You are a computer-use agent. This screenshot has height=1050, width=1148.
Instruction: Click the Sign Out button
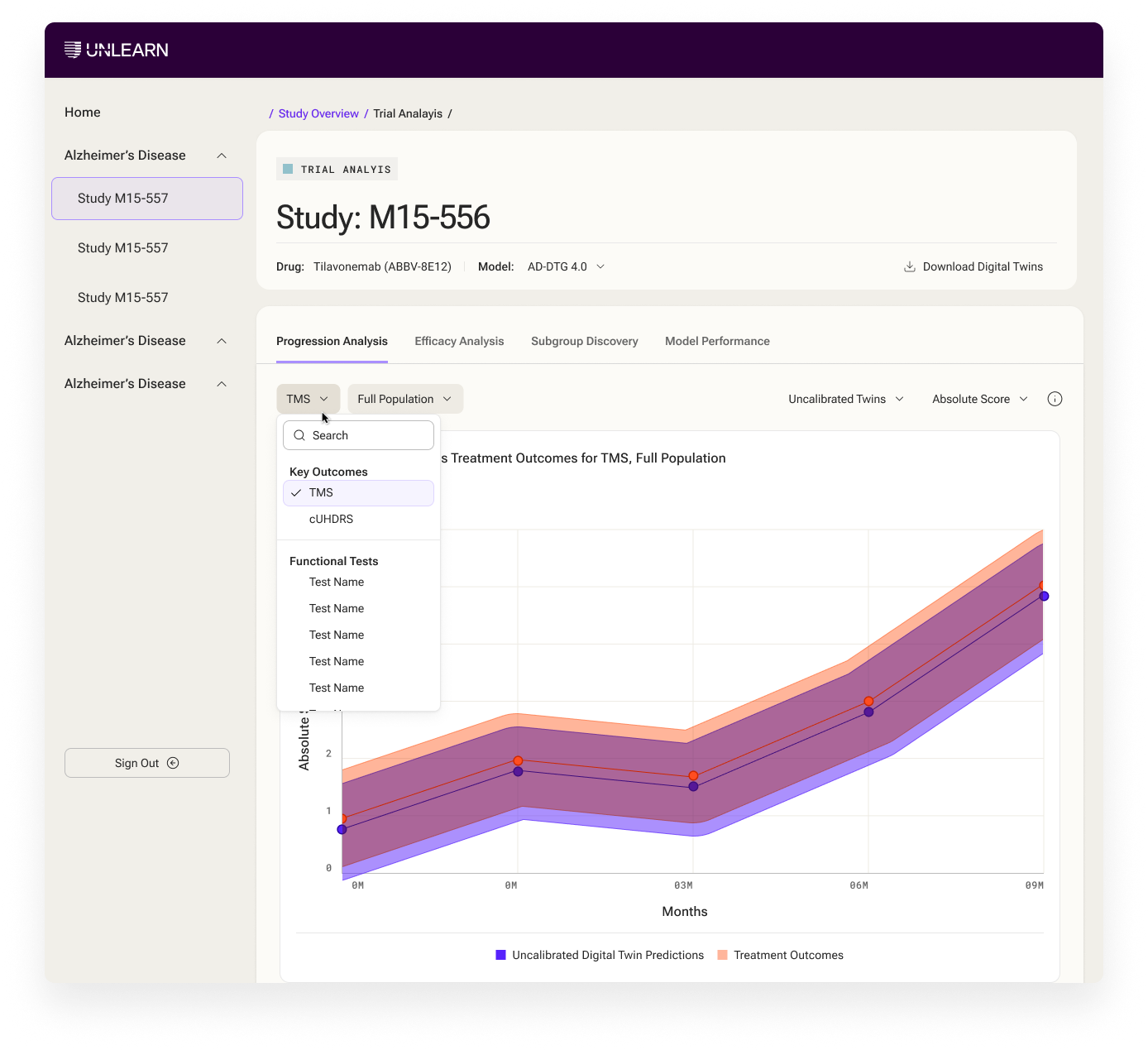click(x=147, y=763)
